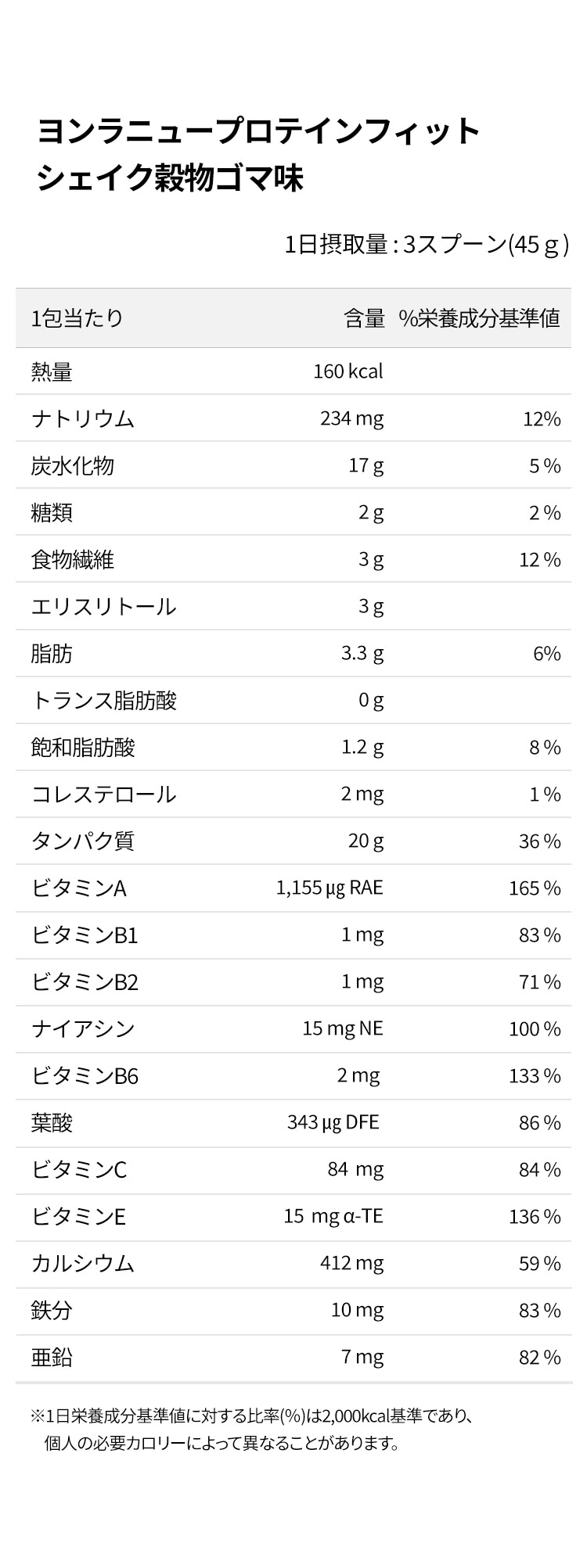Screen dimensions: 587x1568
Task: Select the ビタミンA 165 % value
Action: 535,888
